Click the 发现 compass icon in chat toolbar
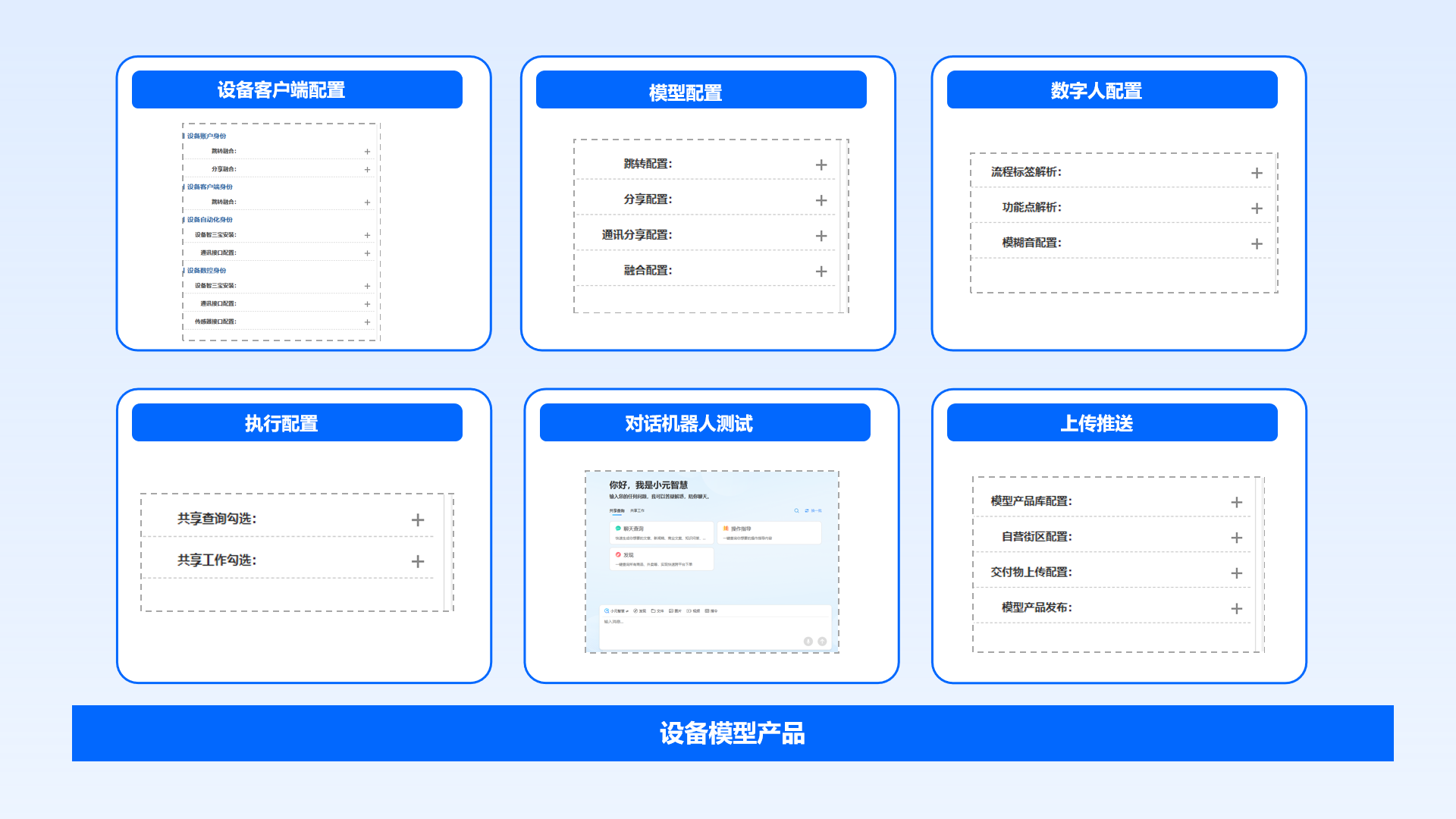Screen dimensions: 1456x819 (635, 610)
